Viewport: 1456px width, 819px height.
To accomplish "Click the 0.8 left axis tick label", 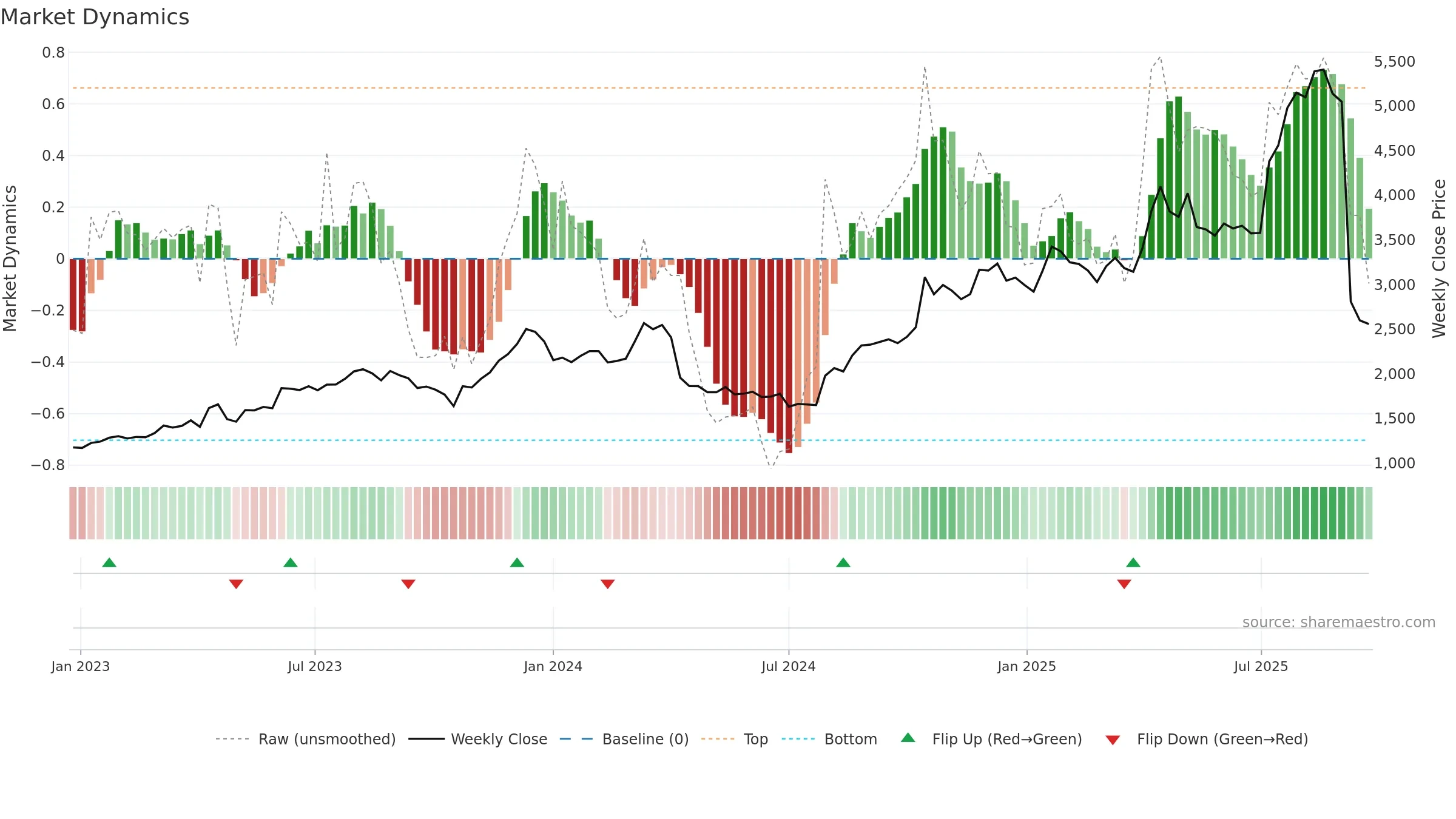I will 53,53.
